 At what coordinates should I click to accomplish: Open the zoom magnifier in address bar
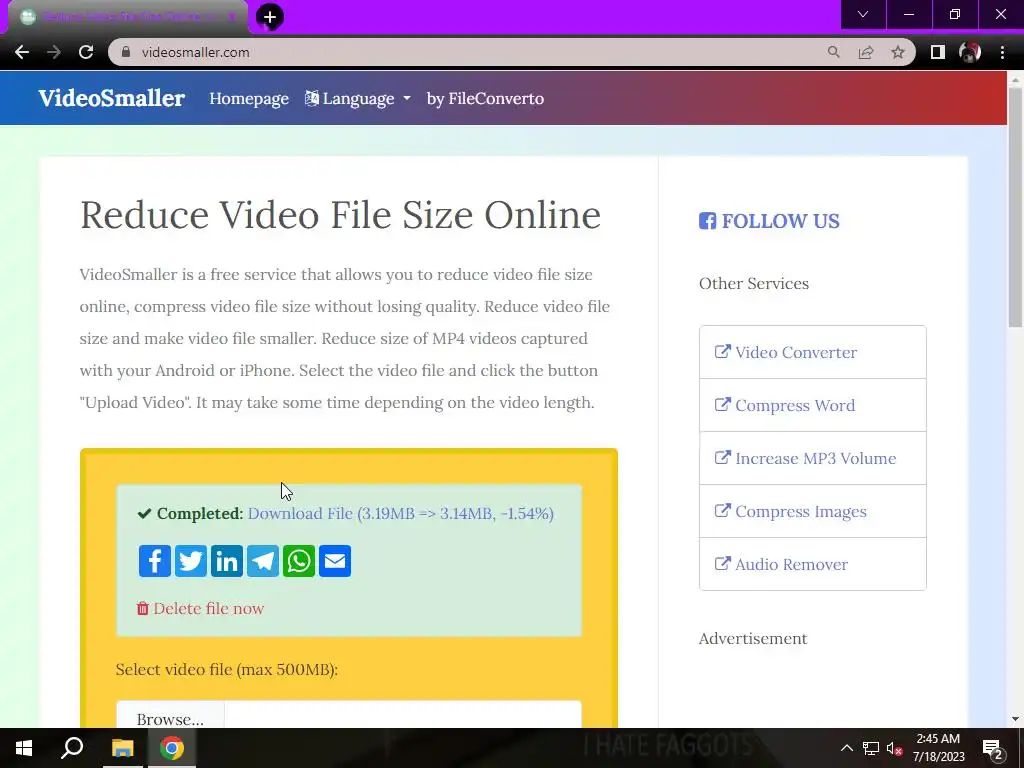(x=833, y=52)
